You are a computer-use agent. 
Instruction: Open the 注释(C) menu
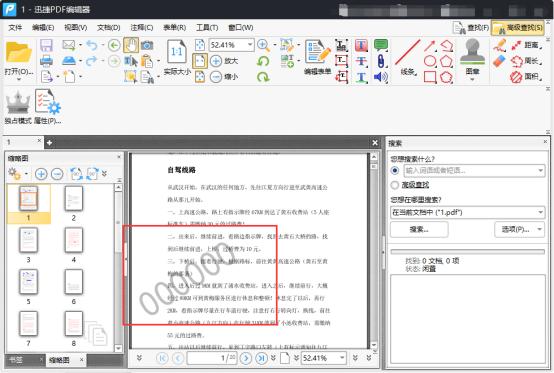coord(142,27)
